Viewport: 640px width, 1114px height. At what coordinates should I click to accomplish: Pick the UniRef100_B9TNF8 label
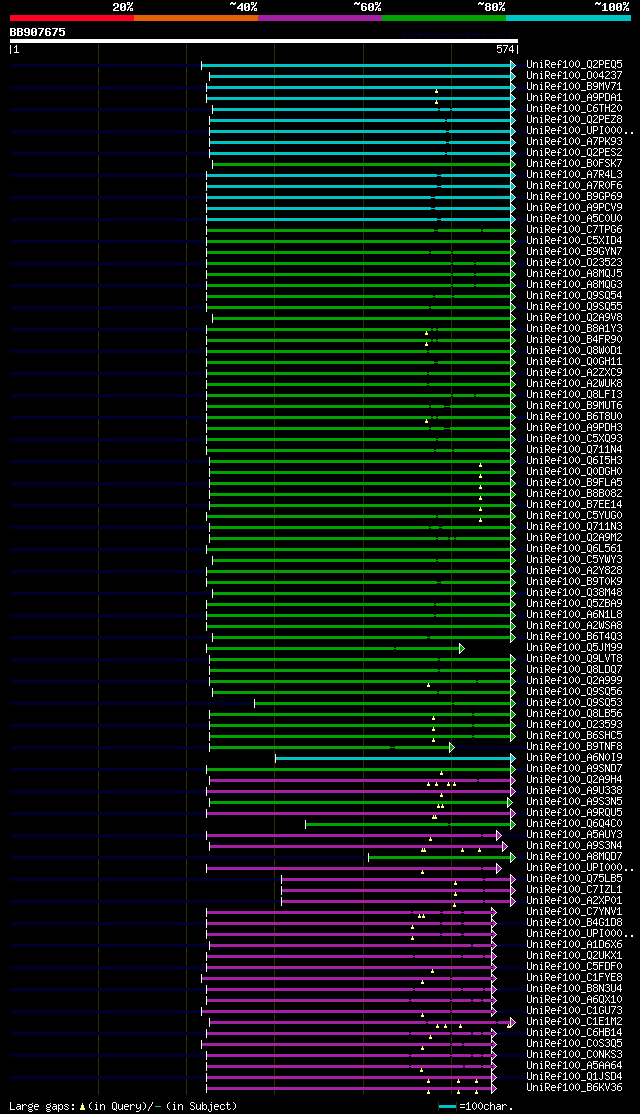(x=574, y=747)
